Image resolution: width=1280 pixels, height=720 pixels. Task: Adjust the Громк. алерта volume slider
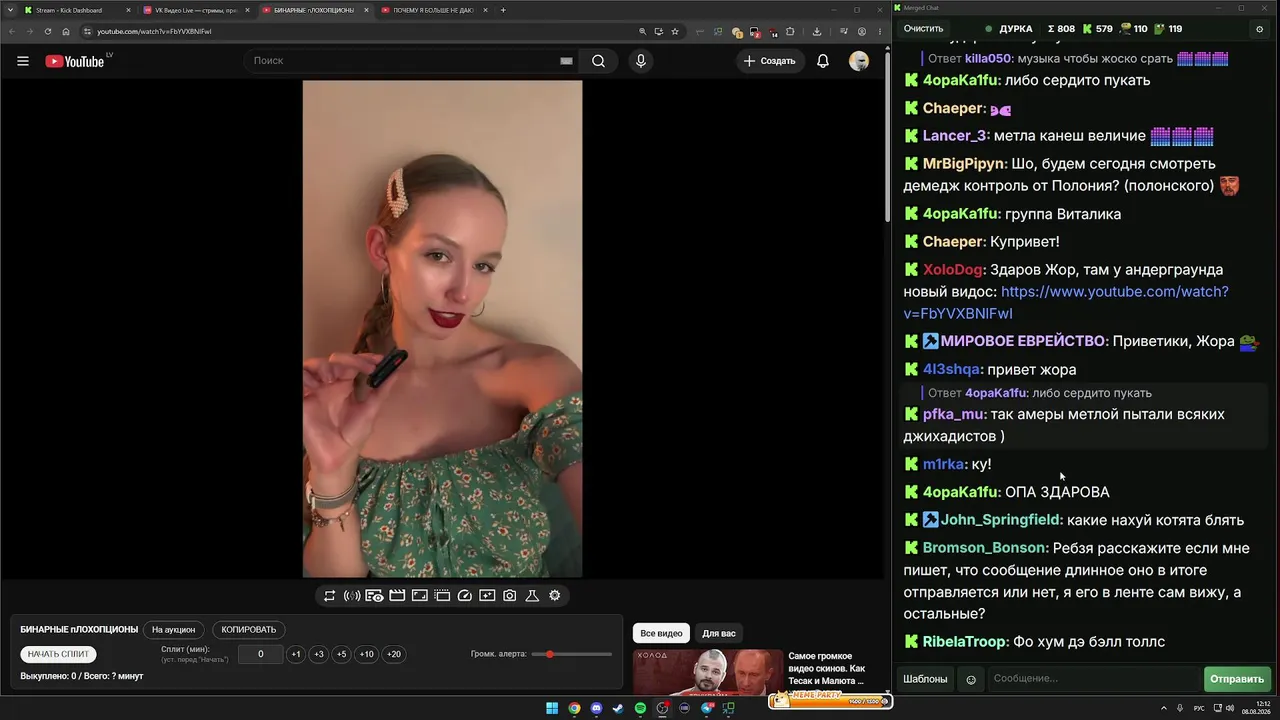573,654
